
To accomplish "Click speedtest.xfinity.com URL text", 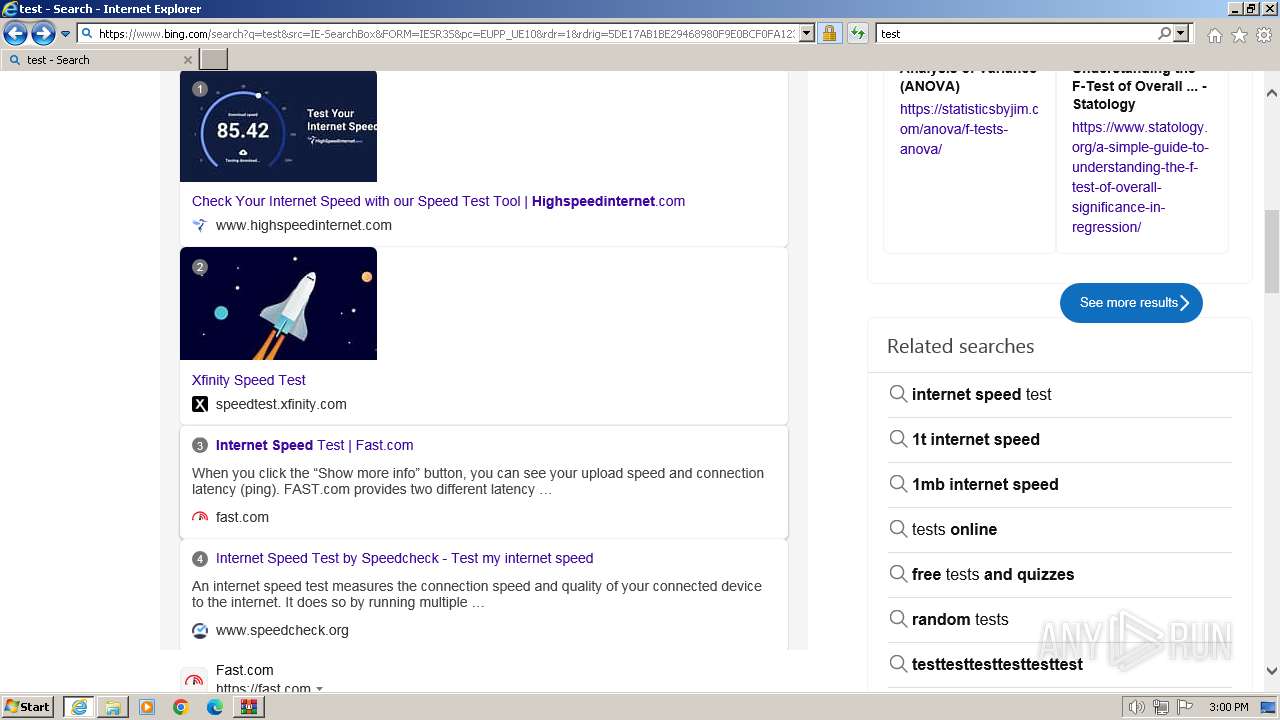I will click(x=281, y=404).
